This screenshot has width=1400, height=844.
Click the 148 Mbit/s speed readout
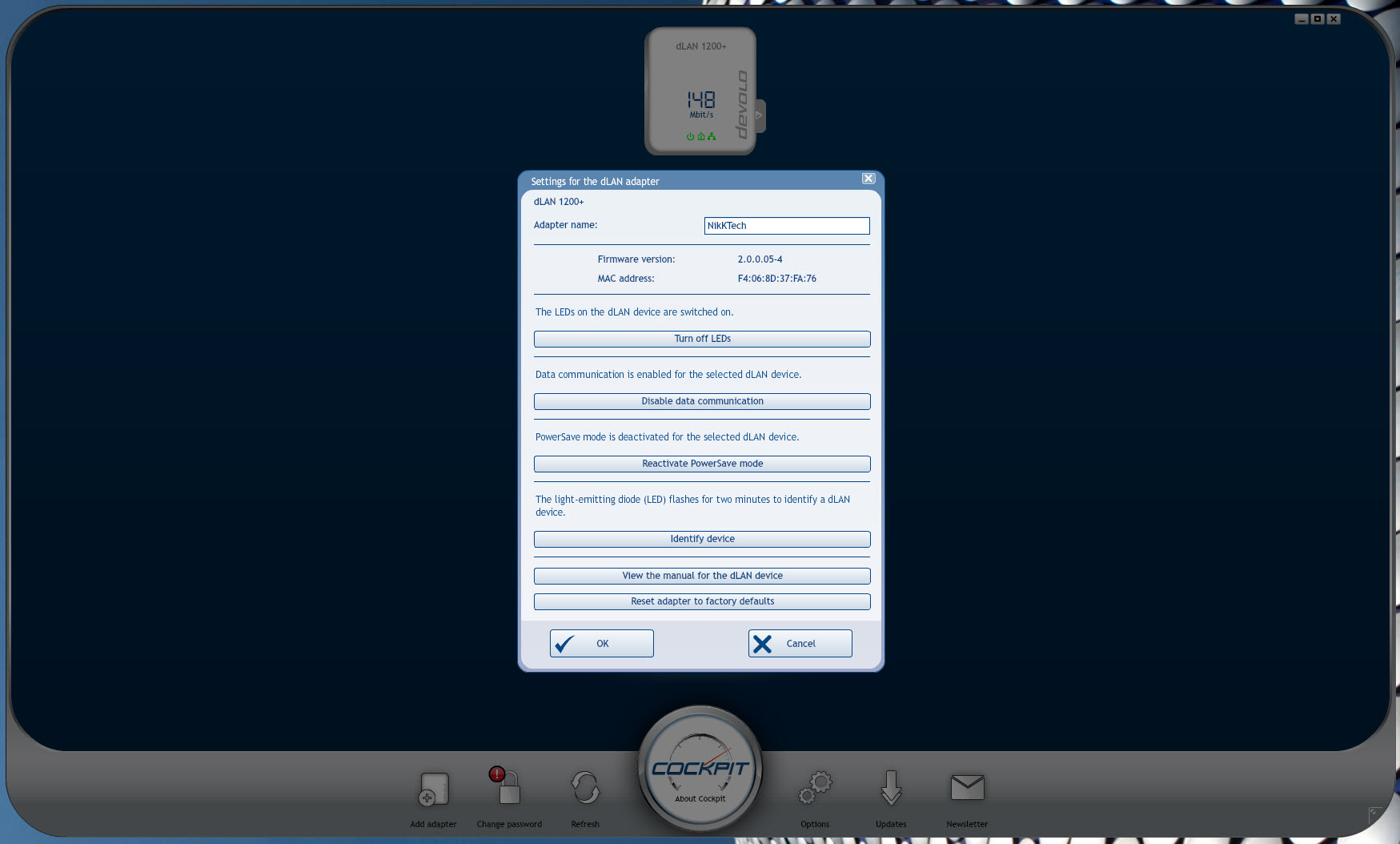(x=701, y=105)
